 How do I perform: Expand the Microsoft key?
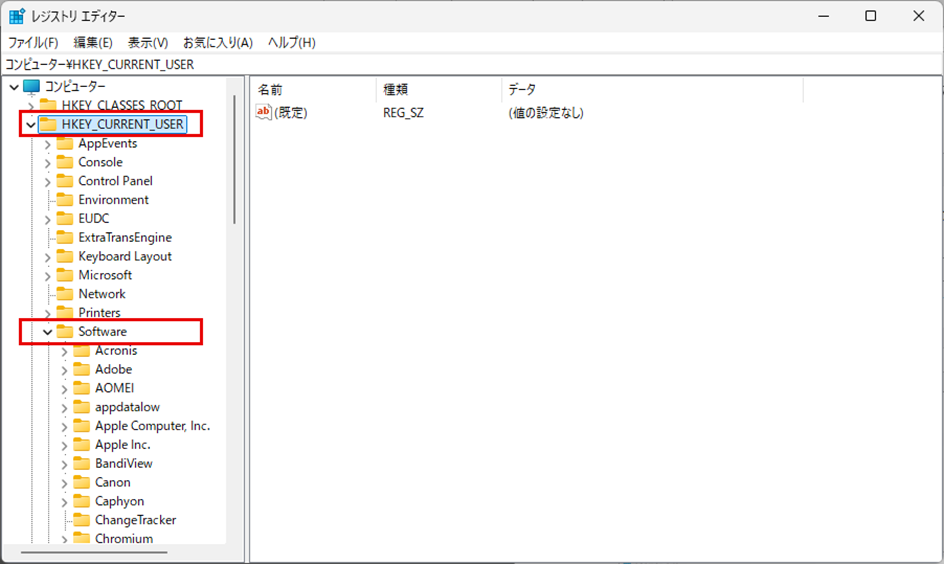(x=48, y=276)
